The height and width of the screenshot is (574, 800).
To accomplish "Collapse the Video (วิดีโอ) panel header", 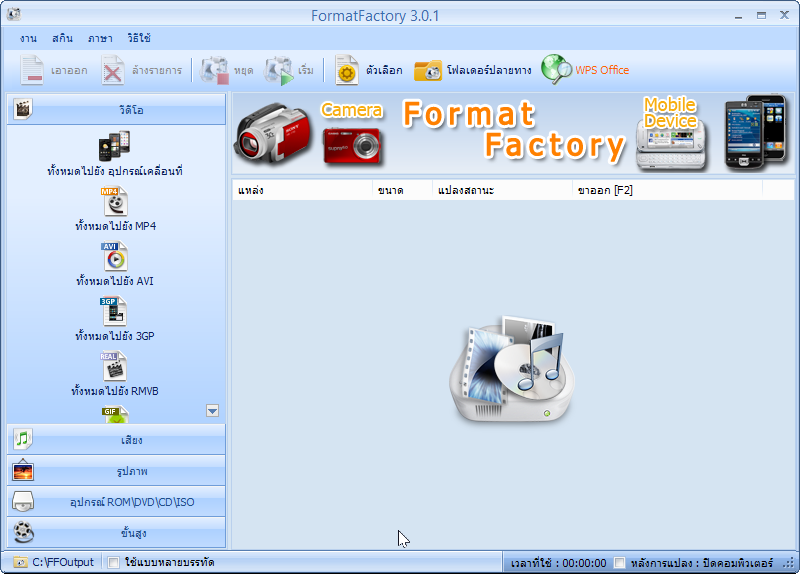I will (x=116, y=109).
